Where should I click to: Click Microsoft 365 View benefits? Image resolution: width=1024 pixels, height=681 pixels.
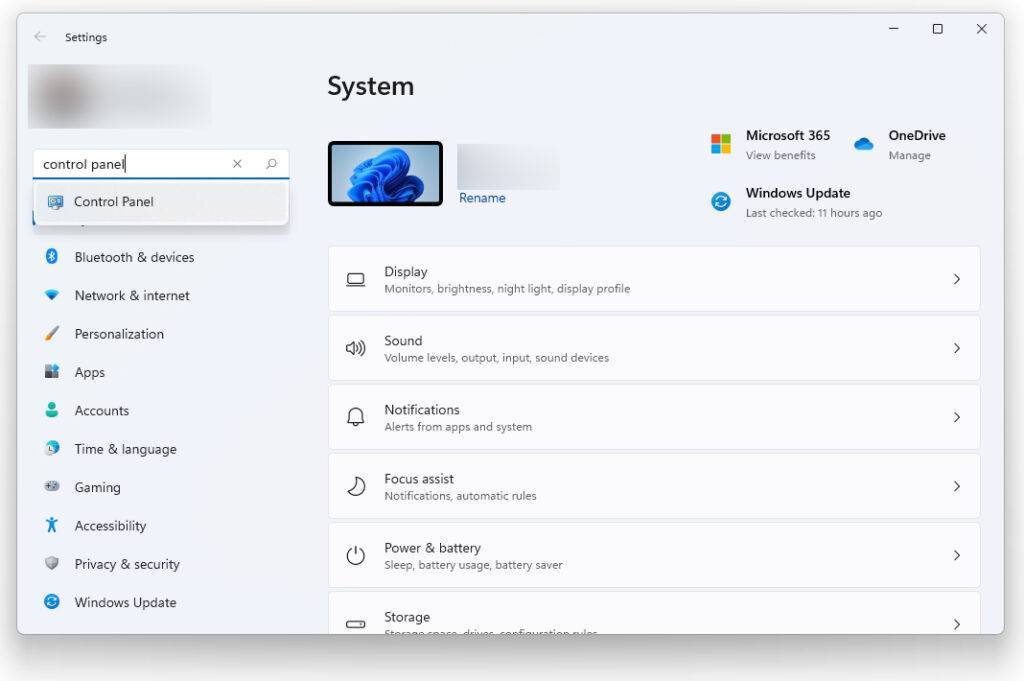pyautogui.click(x=780, y=155)
